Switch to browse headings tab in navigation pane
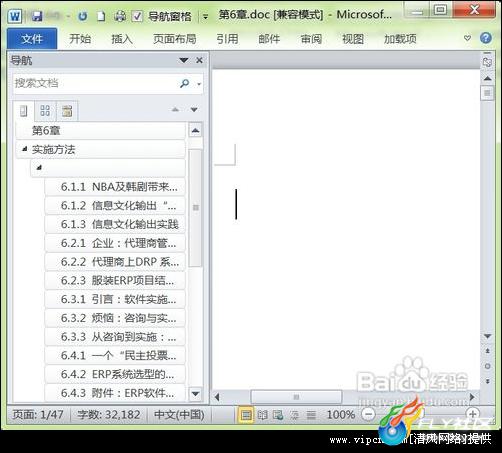The image size is (502, 453). click(x=24, y=111)
